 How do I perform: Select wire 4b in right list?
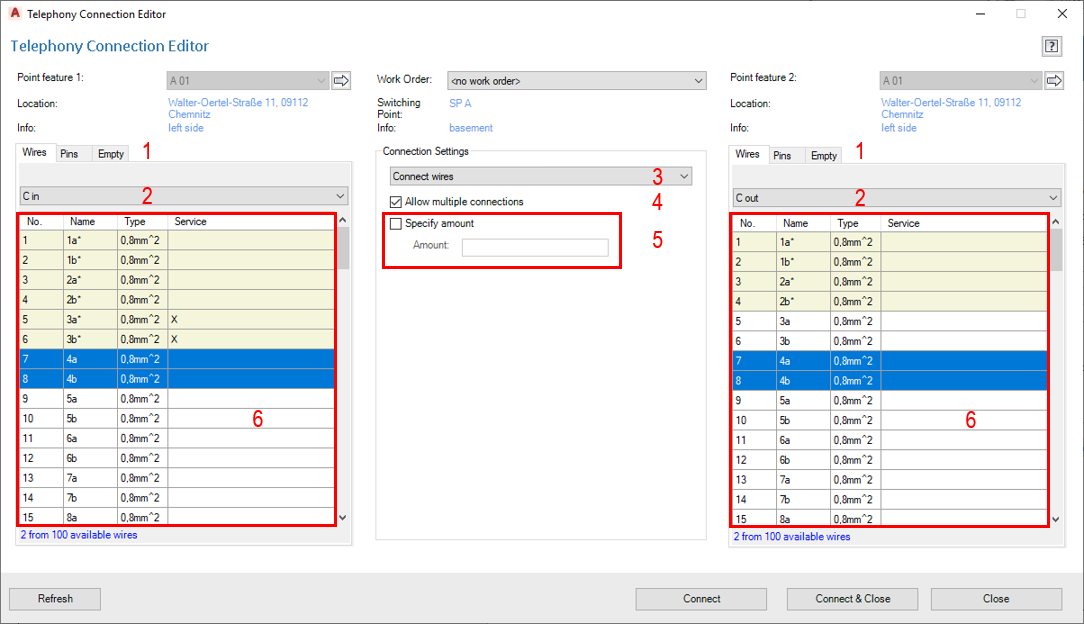click(890, 381)
